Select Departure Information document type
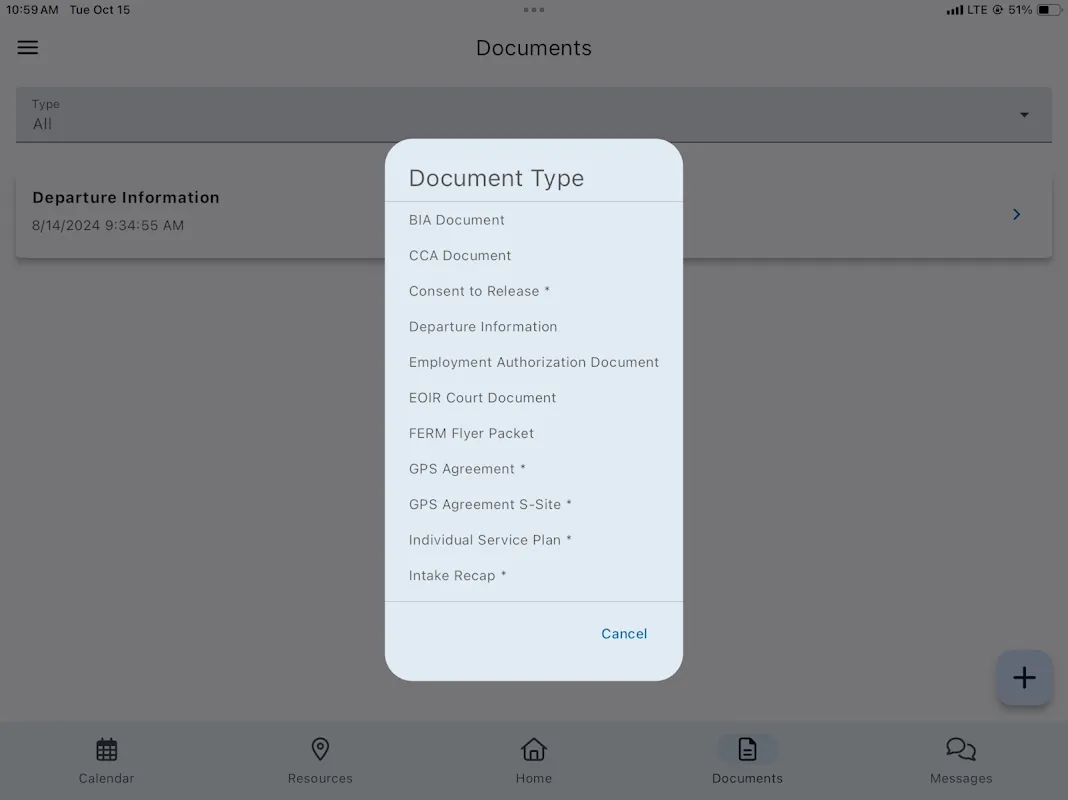 tap(483, 327)
